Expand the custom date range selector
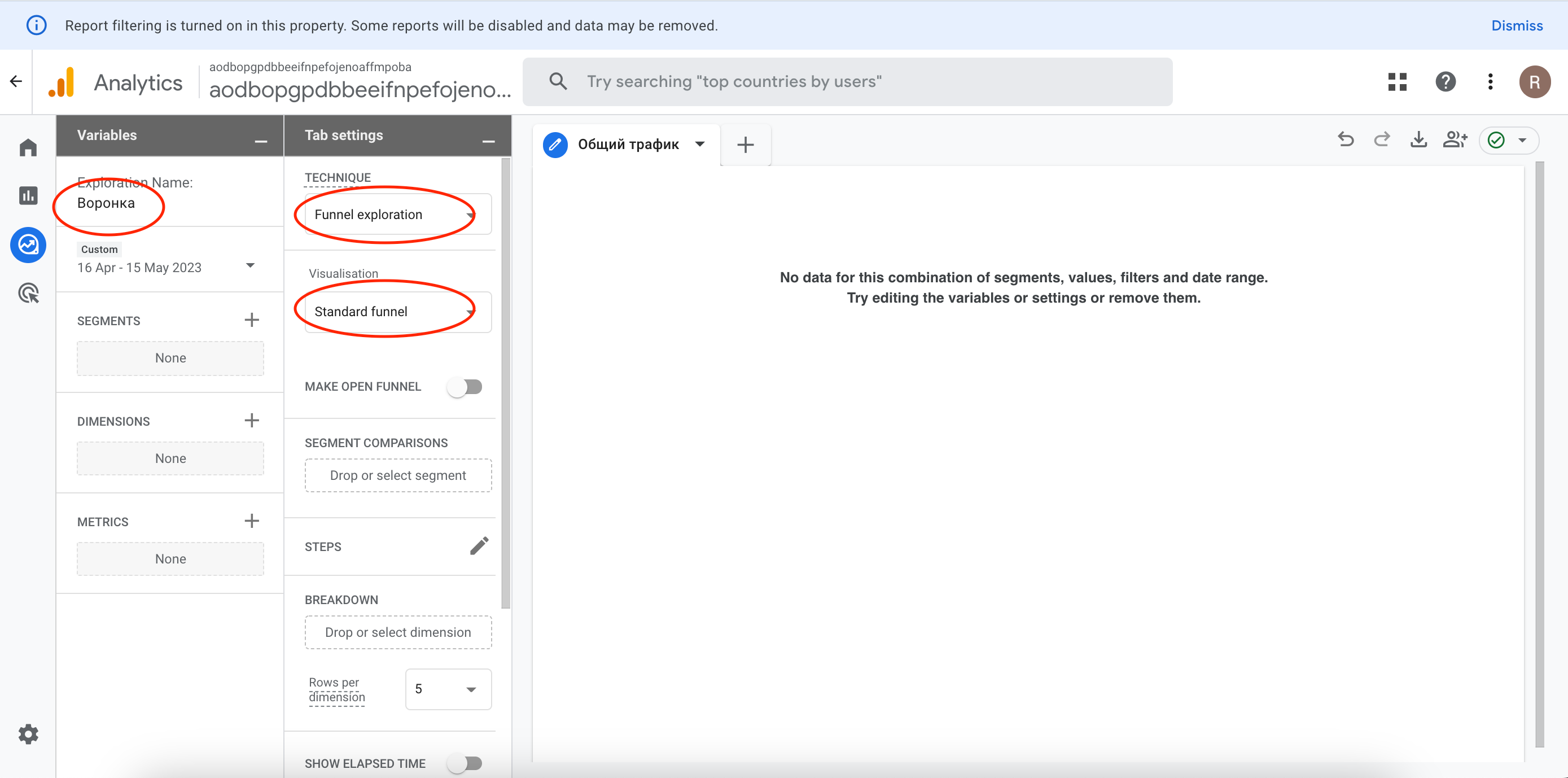Screen dimensions: 1568x778 click(x=250, y=266)
